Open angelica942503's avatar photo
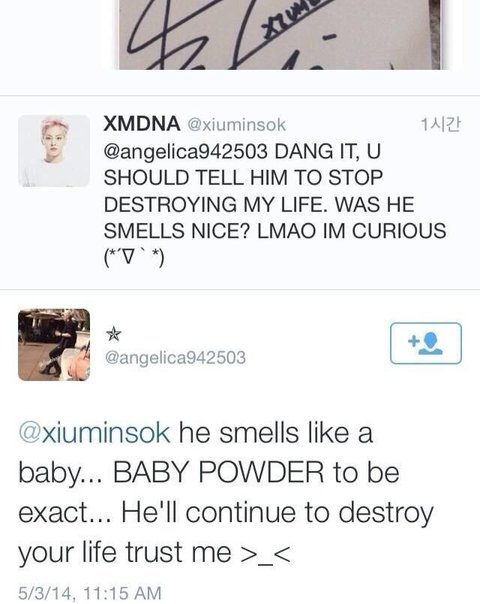This screenshot has height=604, width=480. [54, 345]
